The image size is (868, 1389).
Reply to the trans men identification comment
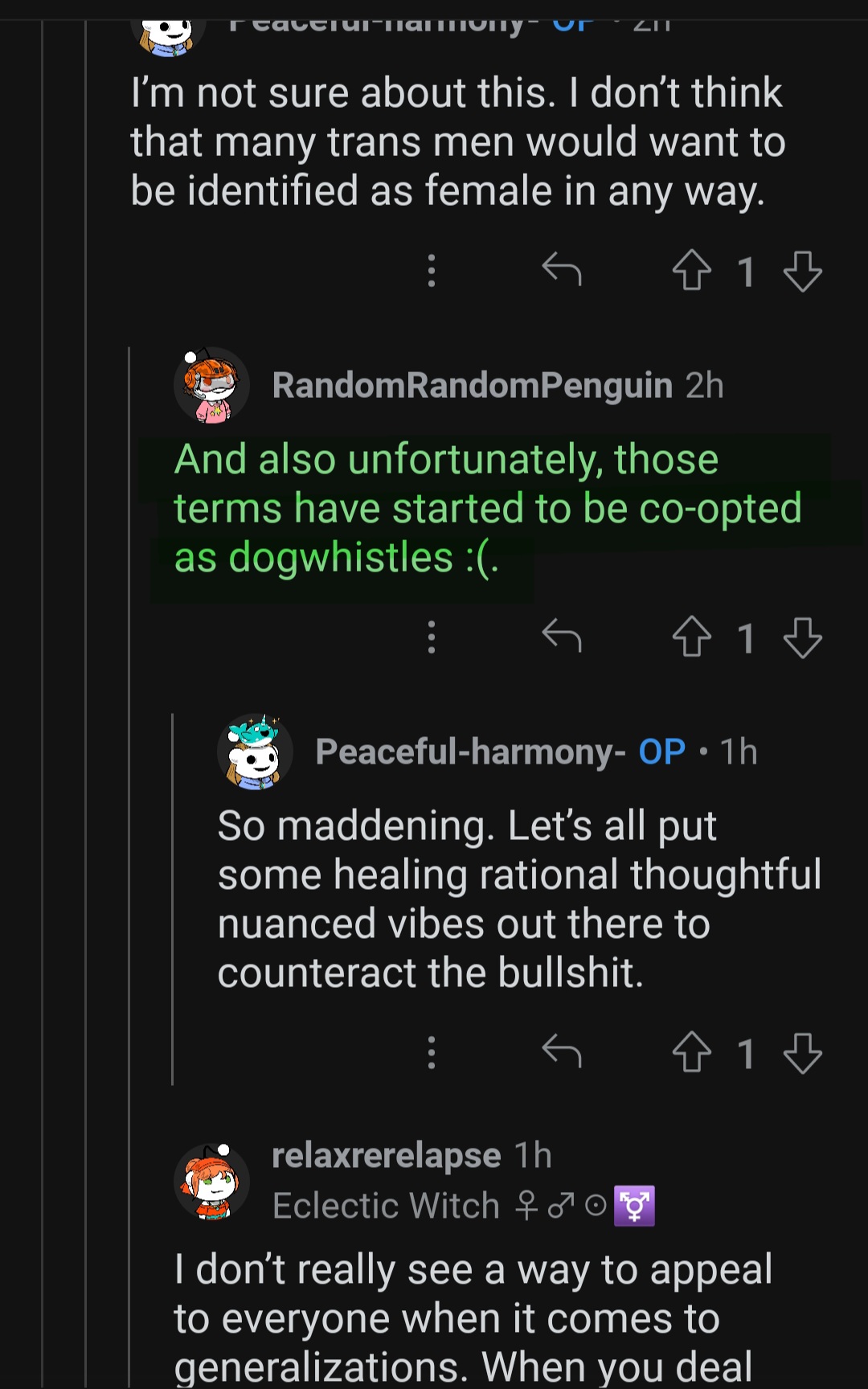click(561, 270)
